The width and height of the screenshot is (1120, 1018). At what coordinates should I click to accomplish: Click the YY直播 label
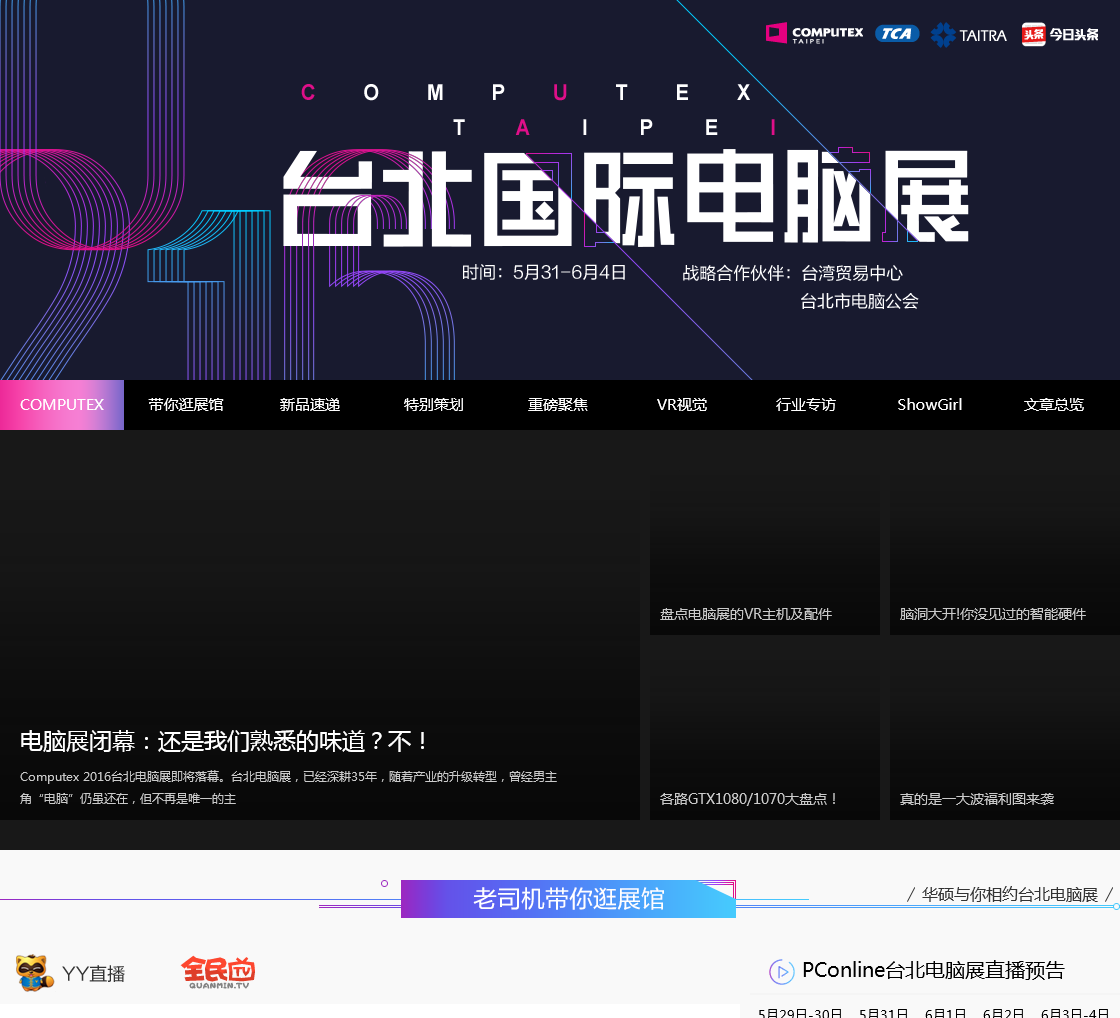tap(94, 974)
